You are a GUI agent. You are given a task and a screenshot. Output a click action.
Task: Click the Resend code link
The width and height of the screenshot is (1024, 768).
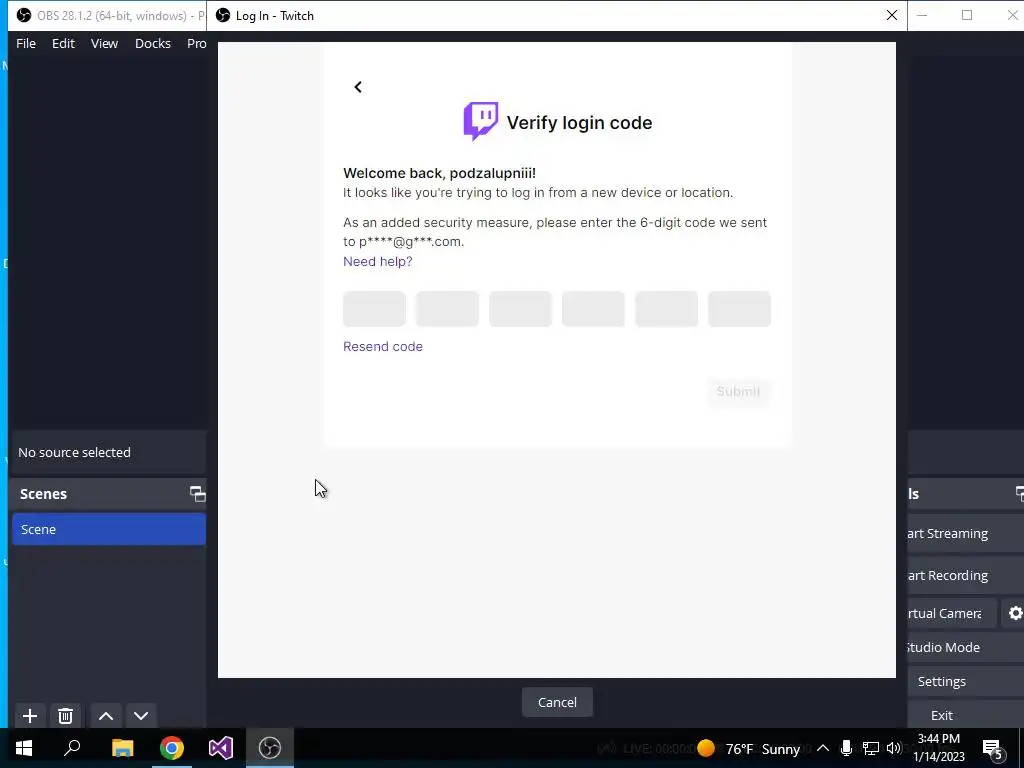click(x=383, y=346)
